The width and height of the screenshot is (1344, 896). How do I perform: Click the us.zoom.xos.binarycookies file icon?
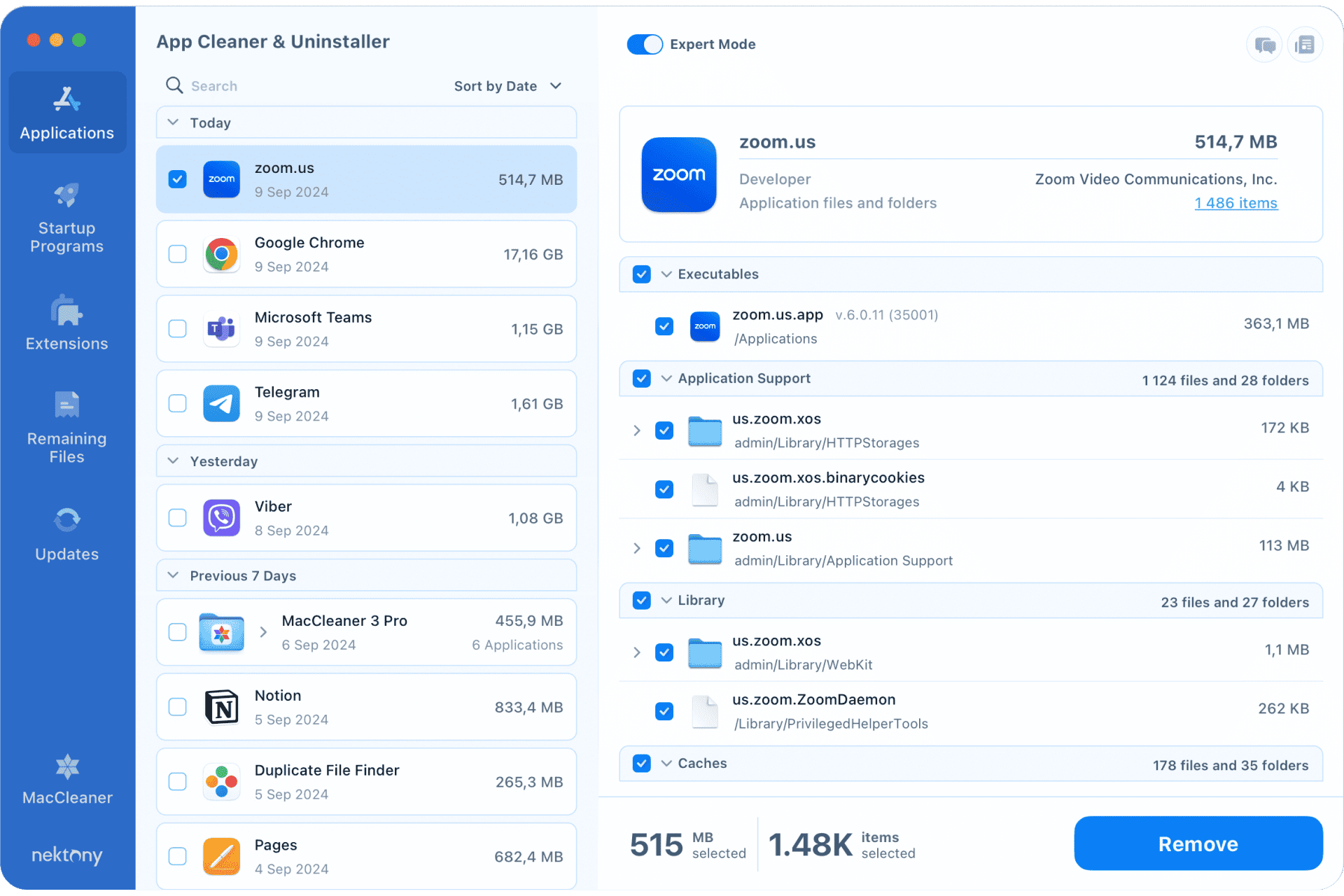coord(705,489)
